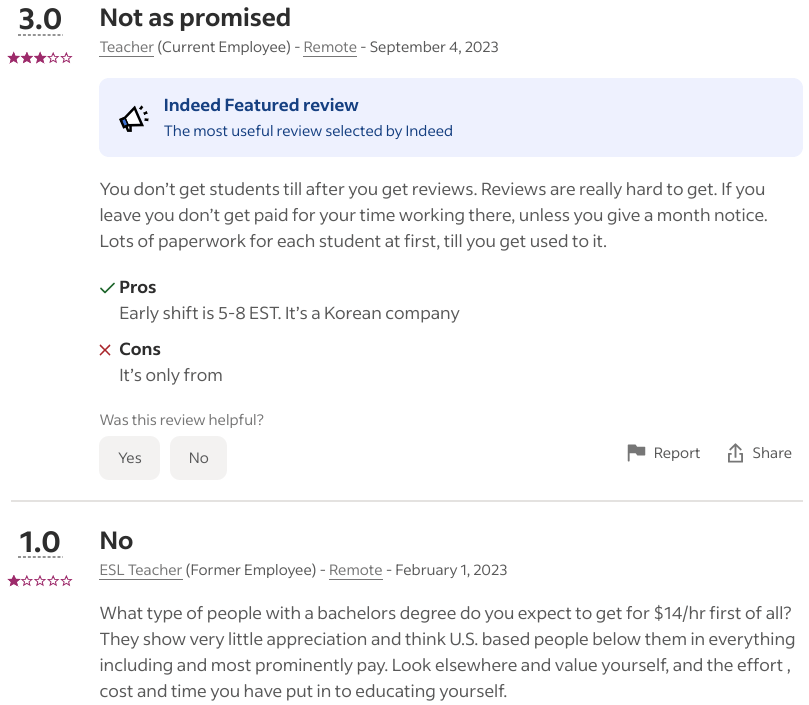Click the 'No' review headline
The image size is (809, 705).
coord(116,540)
